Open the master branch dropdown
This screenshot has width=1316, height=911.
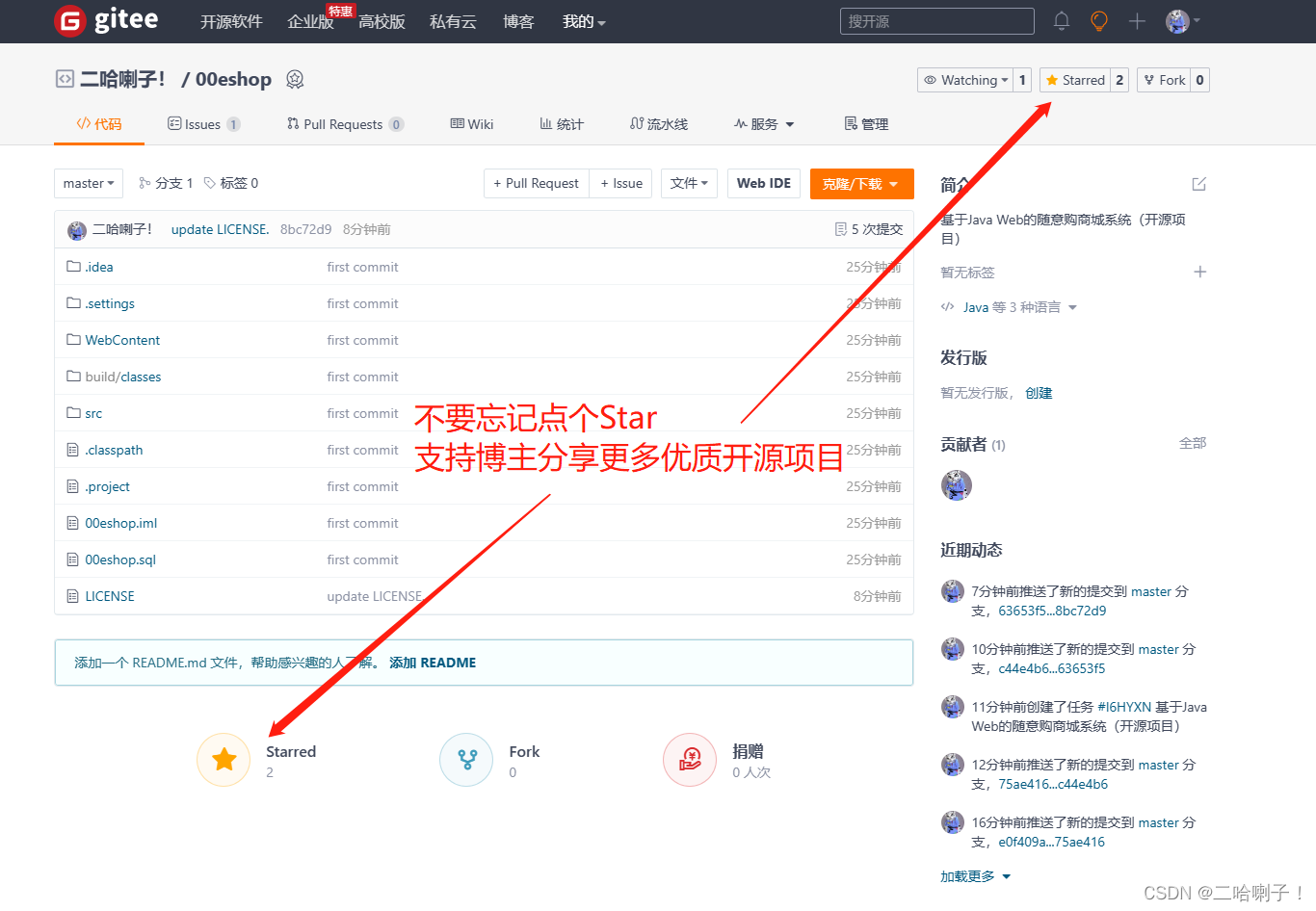[89, 183]
